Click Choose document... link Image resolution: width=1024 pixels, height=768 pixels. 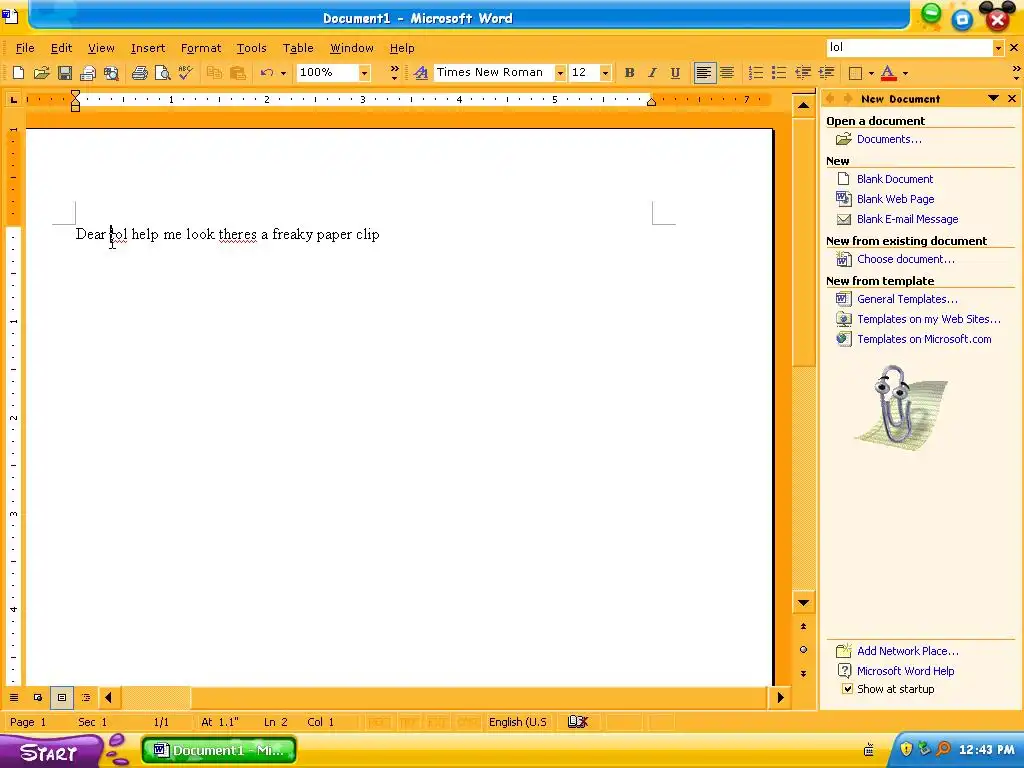[x=906, y=259]
